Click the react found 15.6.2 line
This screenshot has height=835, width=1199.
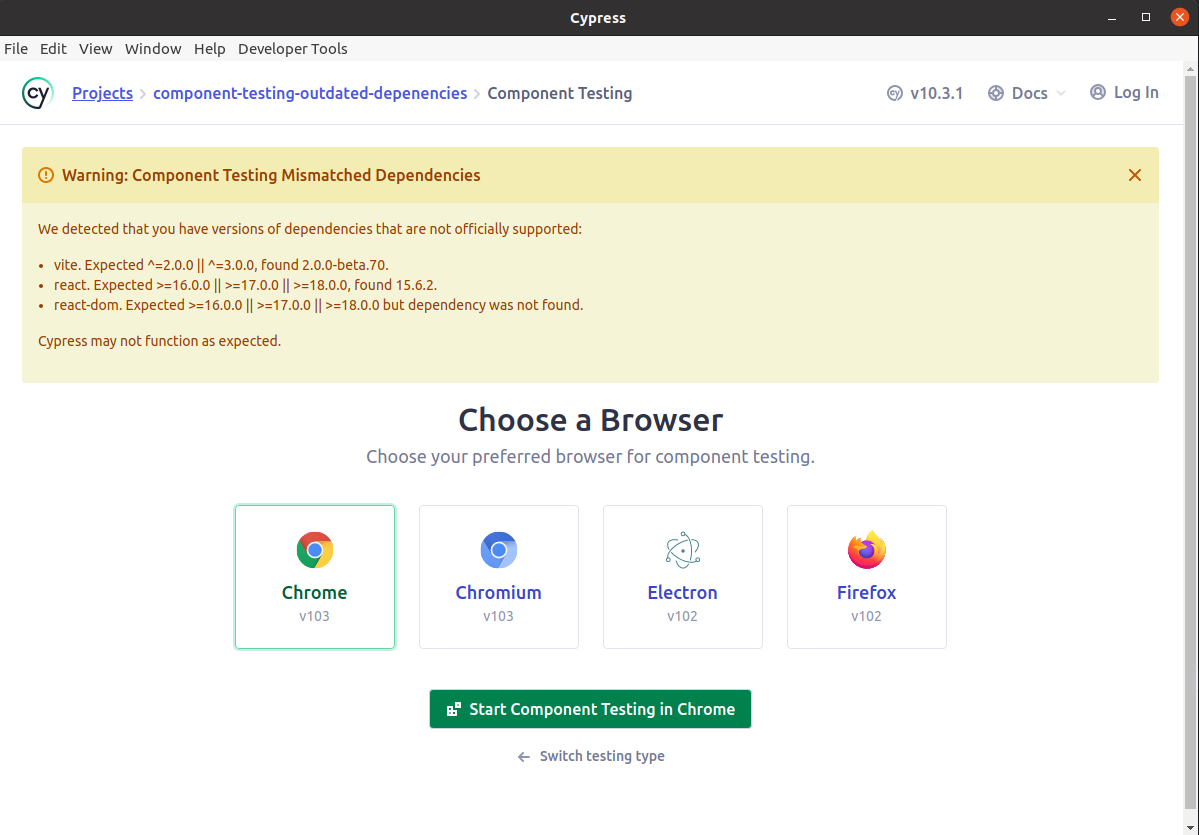click(x=245, y=285)
